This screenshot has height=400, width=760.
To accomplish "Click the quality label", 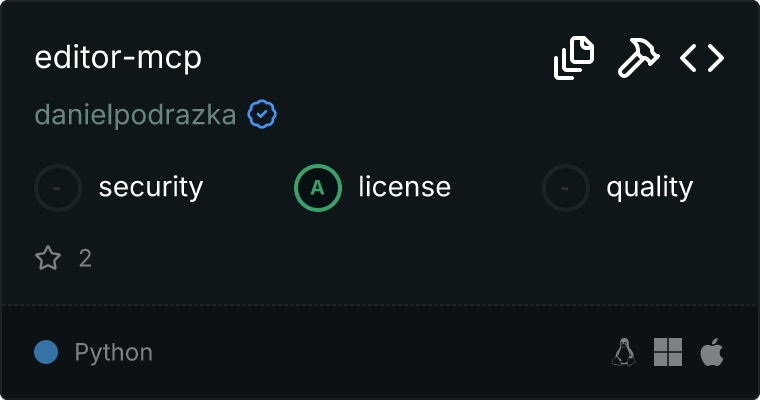I will point(650,187).
